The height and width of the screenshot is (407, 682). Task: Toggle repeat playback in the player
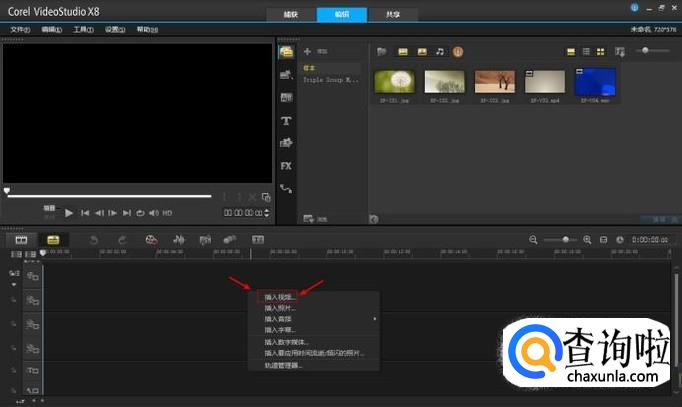tap(141, 213)
